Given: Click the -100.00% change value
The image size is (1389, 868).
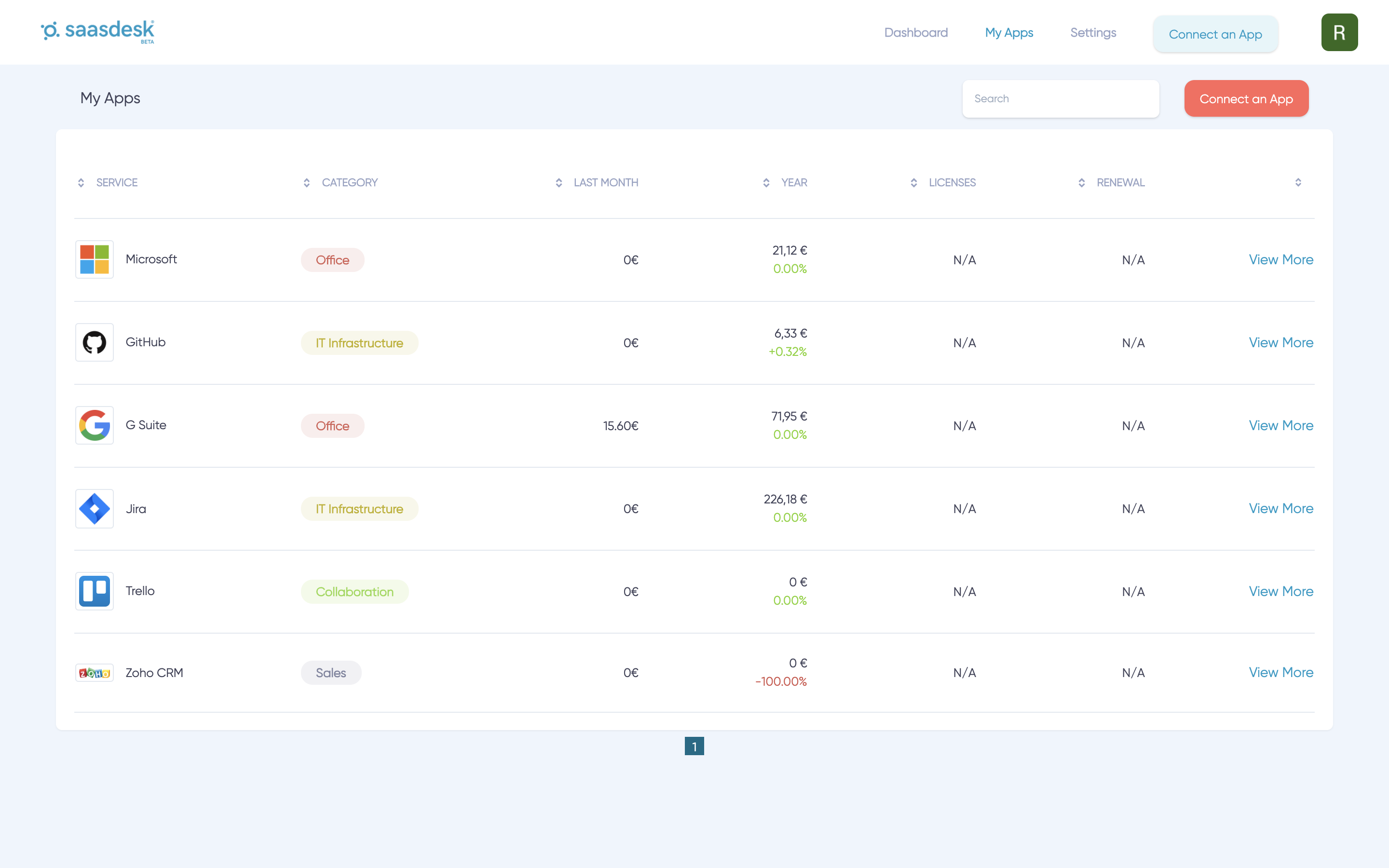Looking at the screenshot, I should click(781, 681).
